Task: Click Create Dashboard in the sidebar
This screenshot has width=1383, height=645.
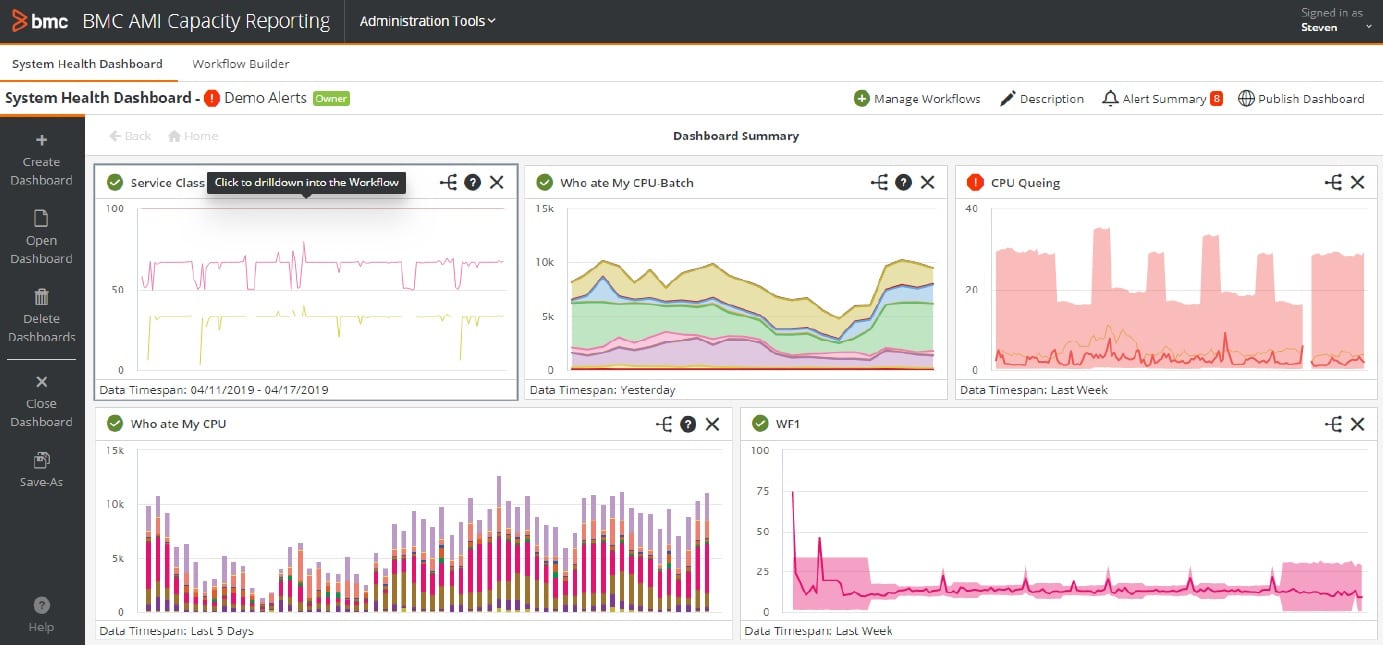Action: (x=42, y=160)
